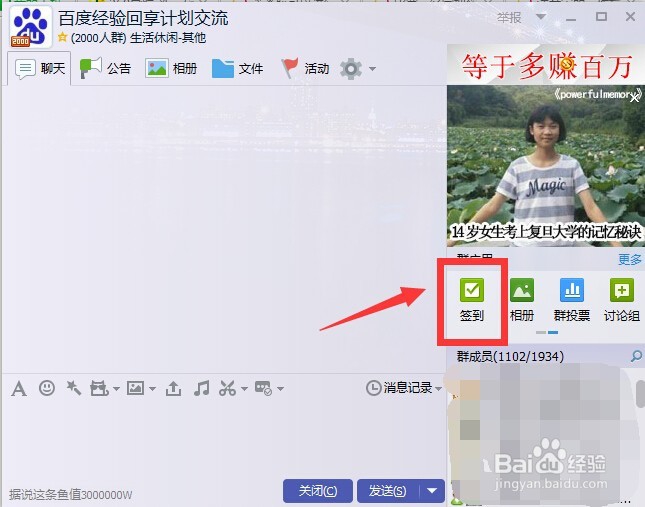
Task: Switch group apps page via blue indicator
Action: coord(553,332)
